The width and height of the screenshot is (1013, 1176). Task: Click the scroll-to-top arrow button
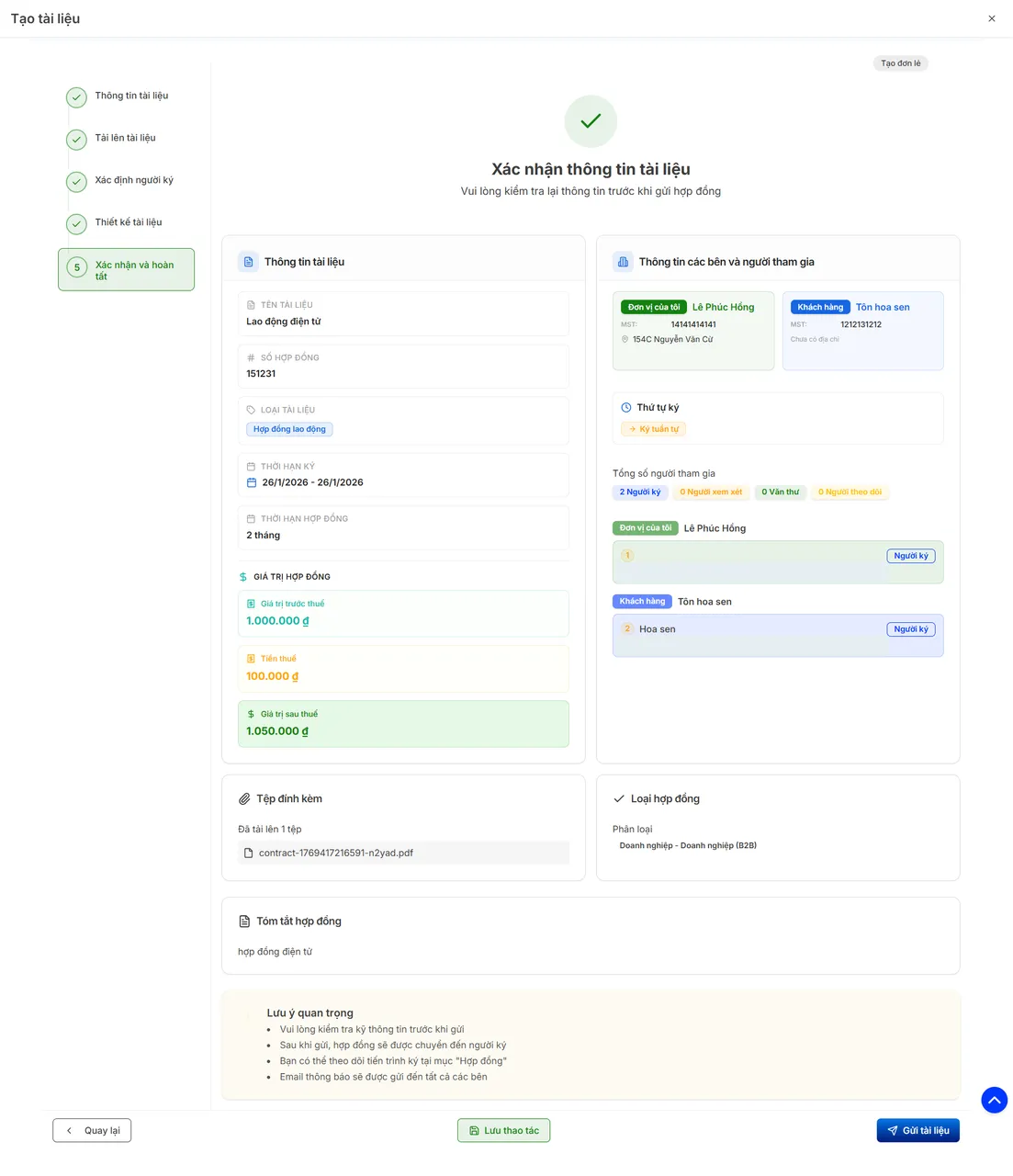[994, 1100]
